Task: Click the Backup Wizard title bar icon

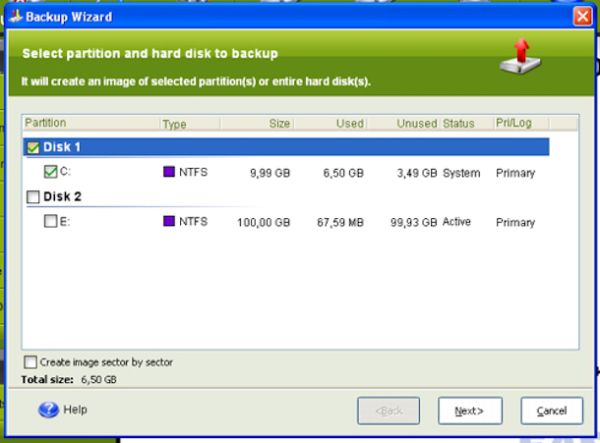Action: click(13, 17)
